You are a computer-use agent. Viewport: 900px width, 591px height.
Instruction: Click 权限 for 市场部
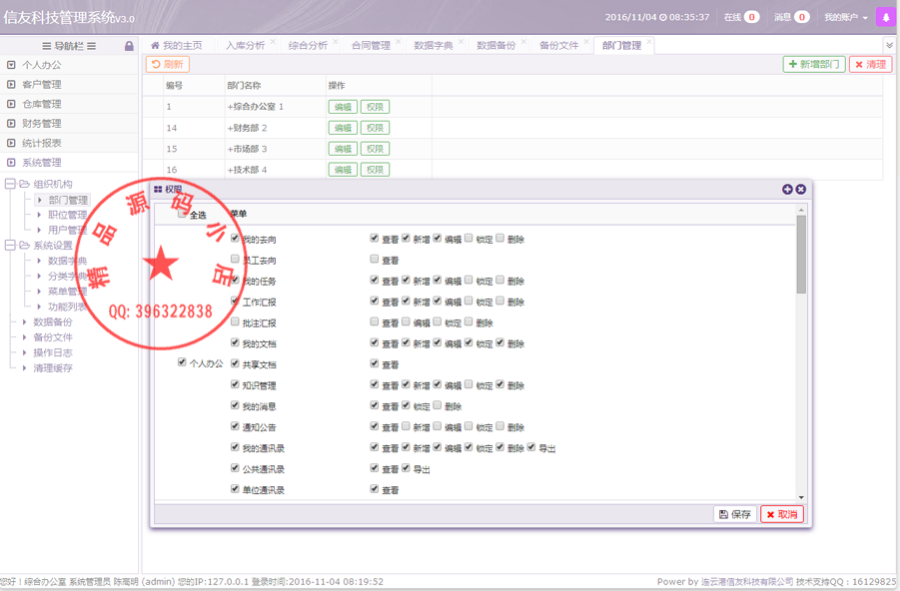point(375,149)
